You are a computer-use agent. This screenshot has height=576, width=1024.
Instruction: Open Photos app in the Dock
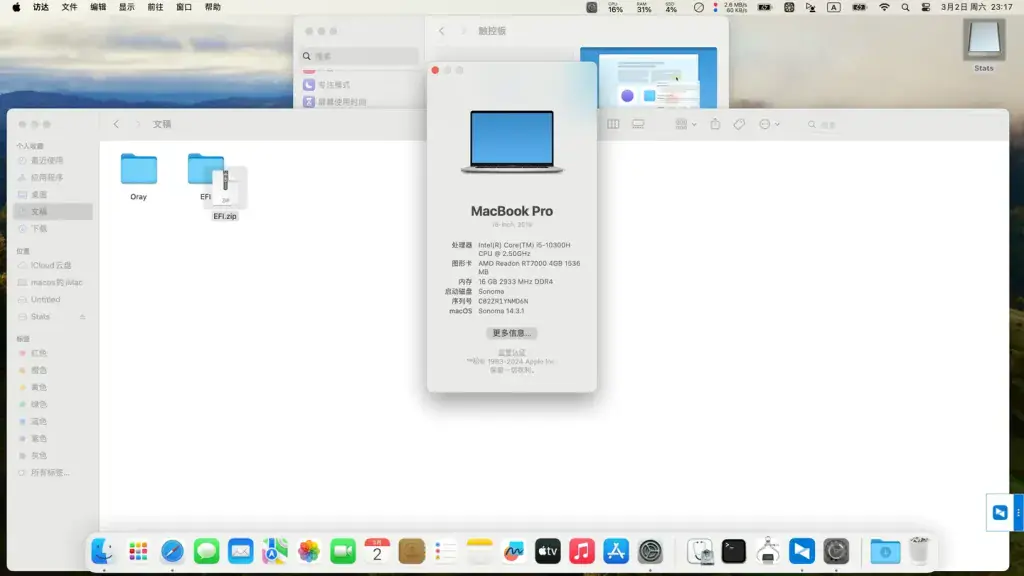pyautogui.click(x=309, y=551)
